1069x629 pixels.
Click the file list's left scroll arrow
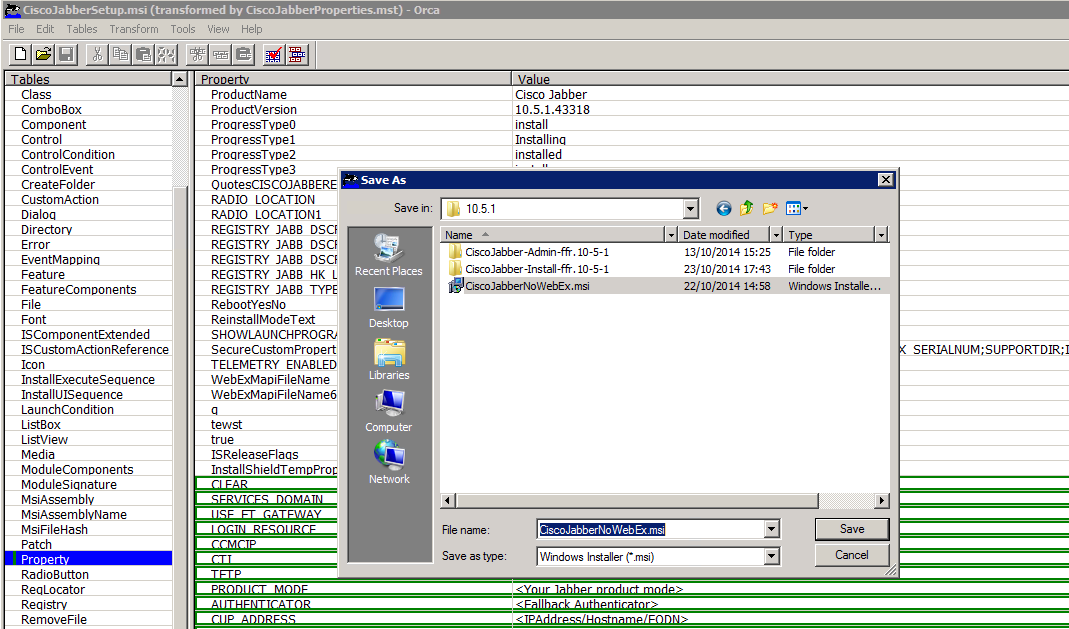(x=448, y=501)
